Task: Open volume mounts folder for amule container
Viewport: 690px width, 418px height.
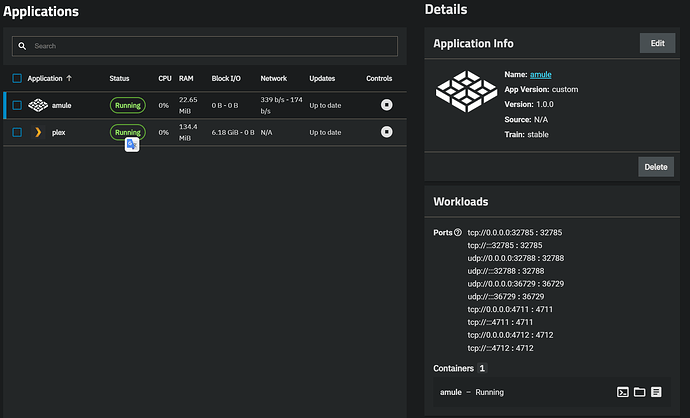Action: (639, 392)
